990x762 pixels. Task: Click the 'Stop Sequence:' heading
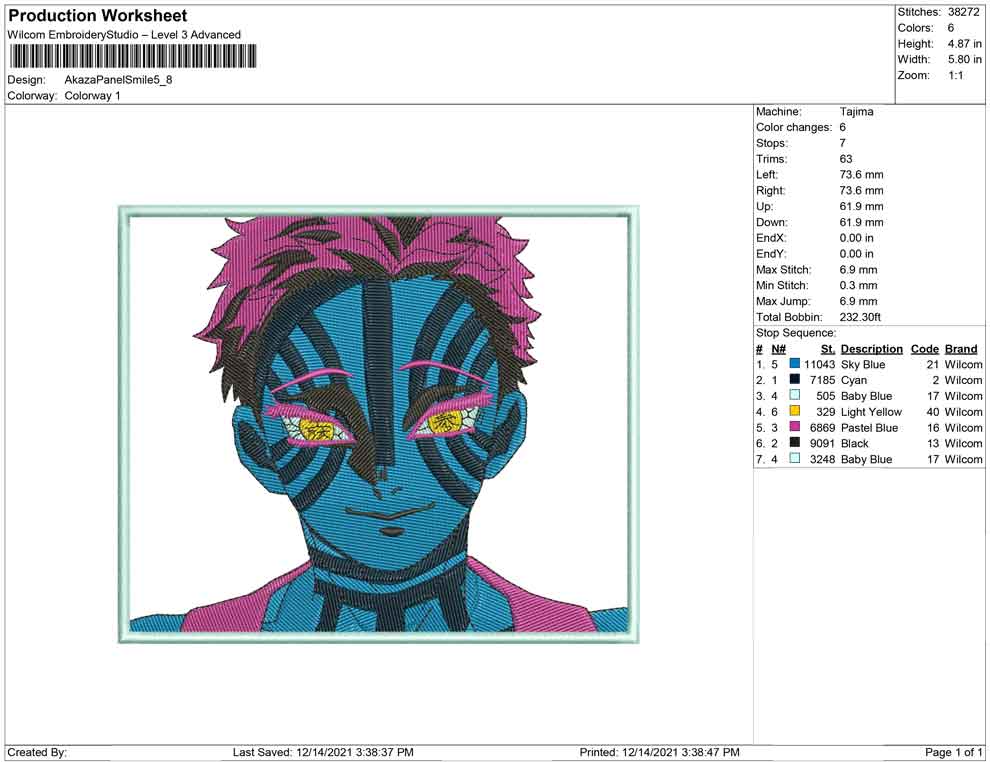pyautogui.click(x=796, y=333)
